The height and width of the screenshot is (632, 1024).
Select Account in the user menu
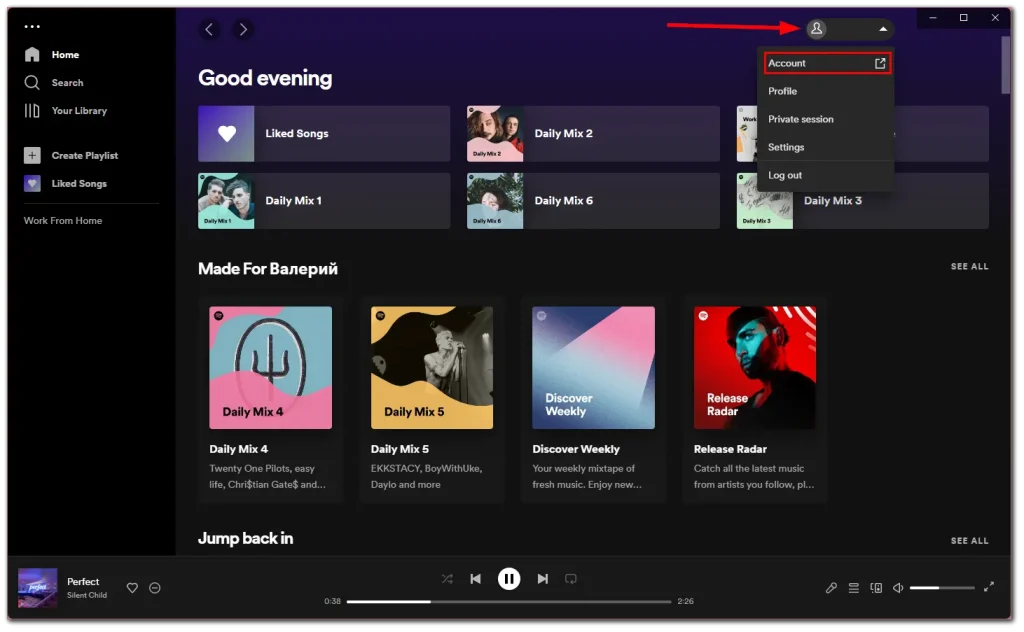pos(827,63)
